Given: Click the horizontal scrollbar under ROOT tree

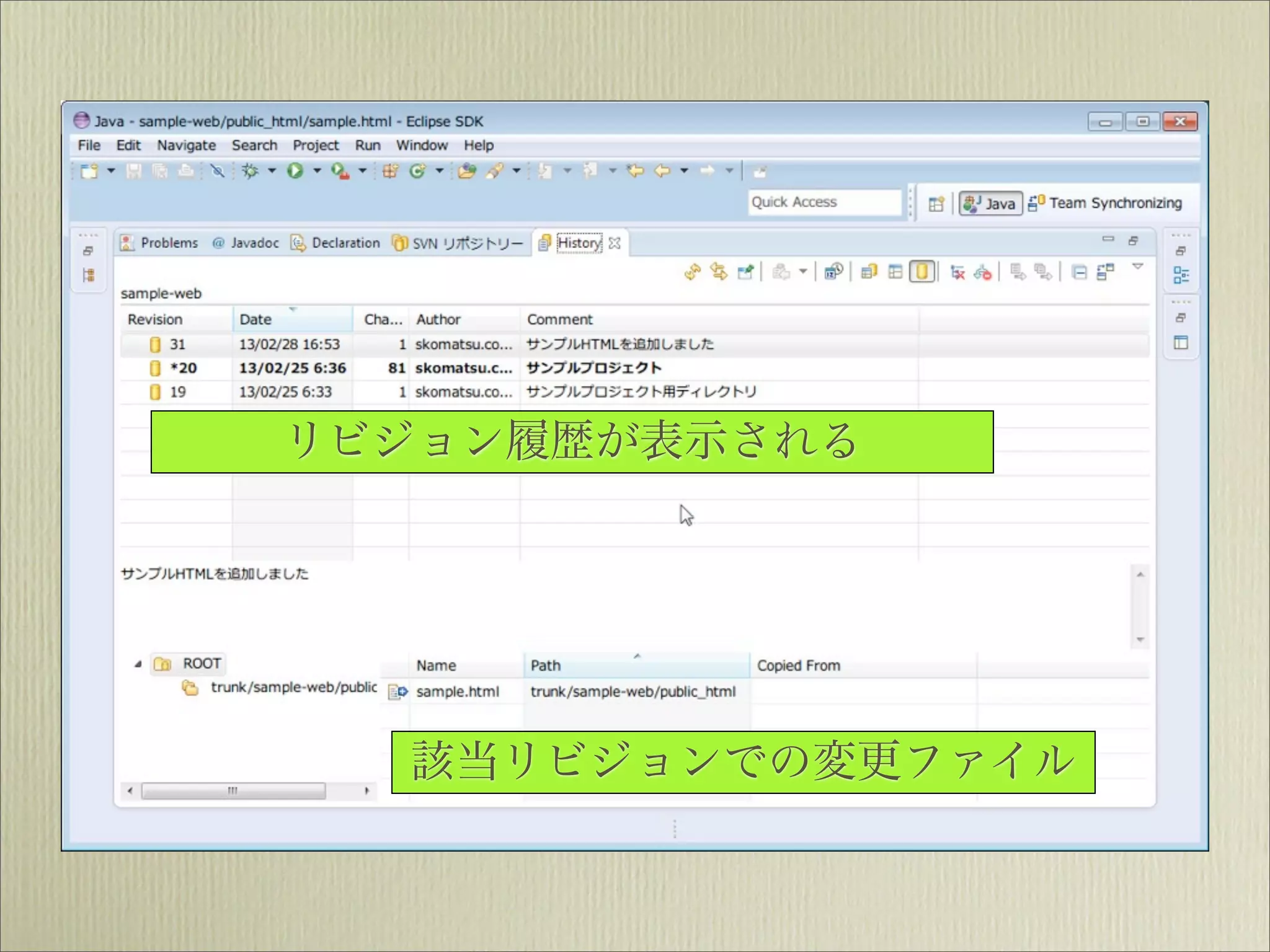Looking at the screenshot, I should tap(234, 791).
